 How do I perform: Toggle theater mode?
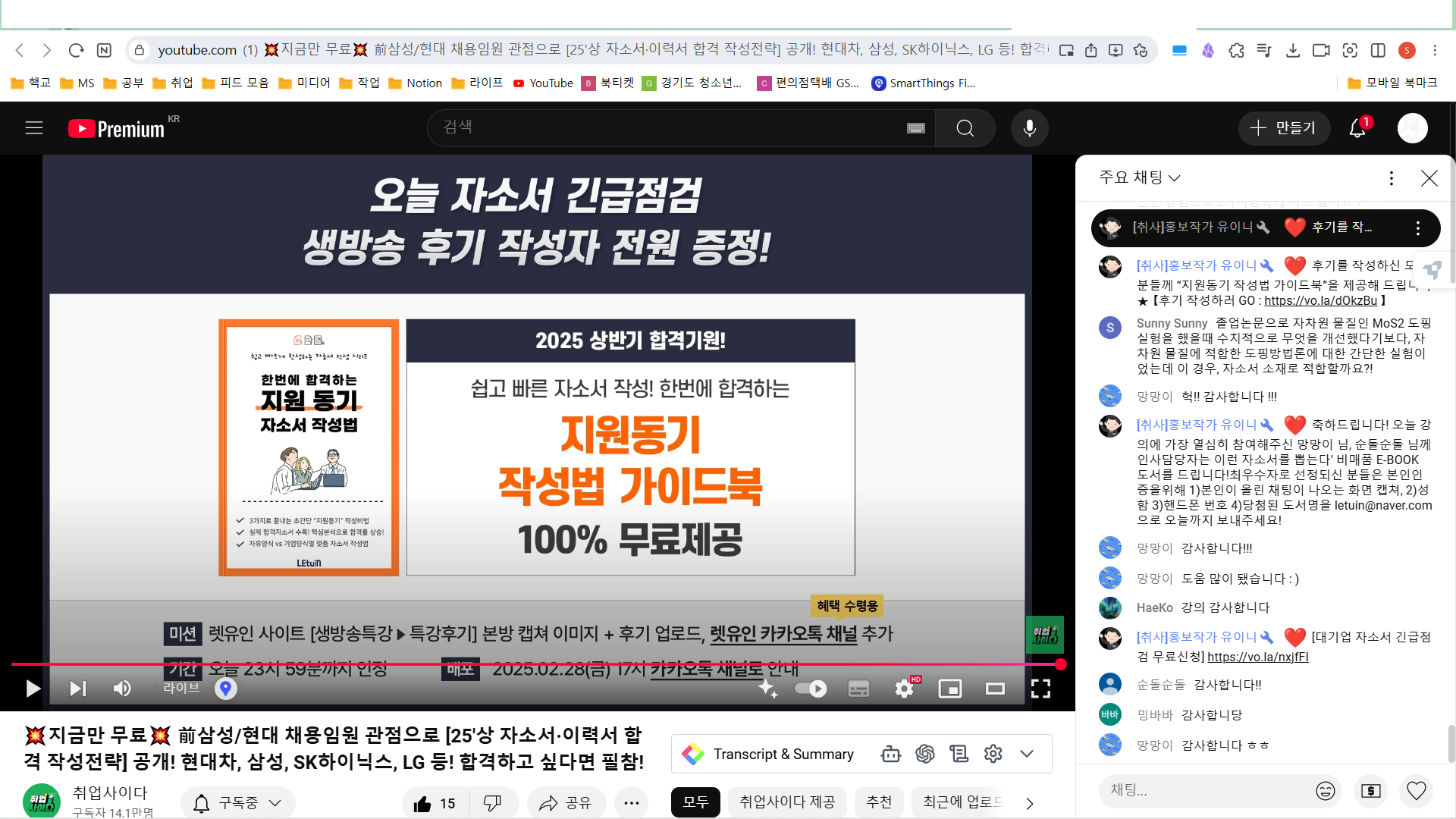point(995,689)
